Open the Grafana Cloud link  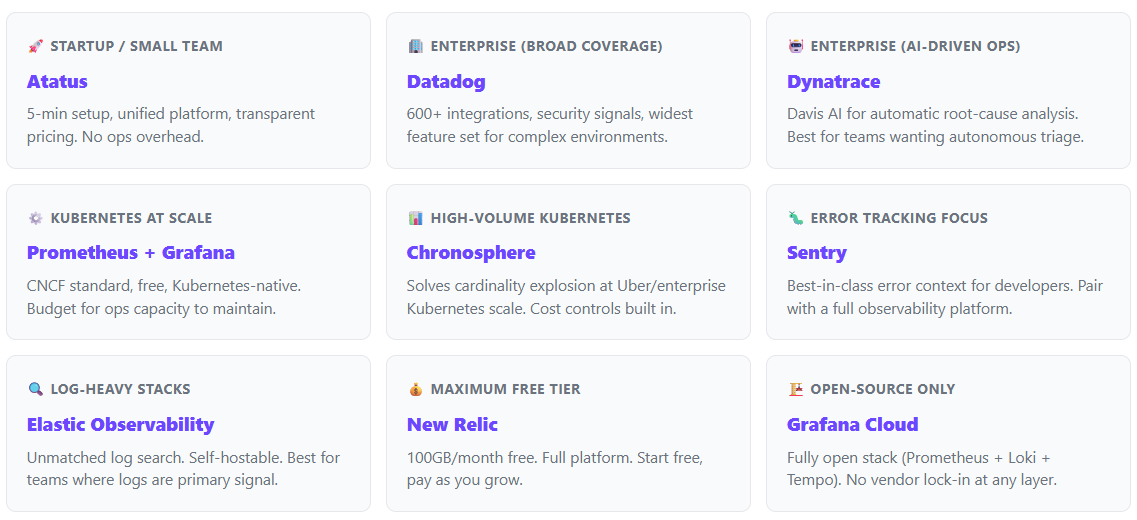click(853, 424)
